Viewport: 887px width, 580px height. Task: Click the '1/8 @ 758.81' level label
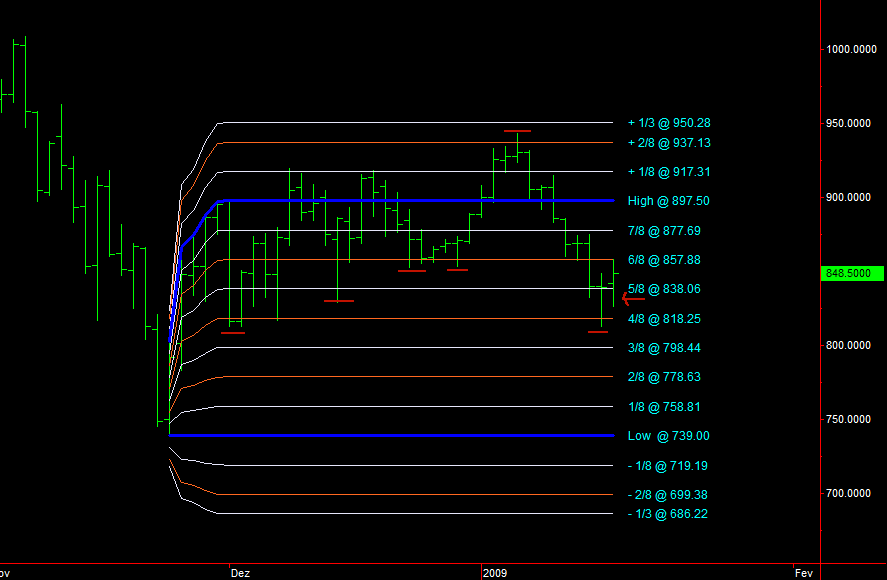tap(664, 407)
